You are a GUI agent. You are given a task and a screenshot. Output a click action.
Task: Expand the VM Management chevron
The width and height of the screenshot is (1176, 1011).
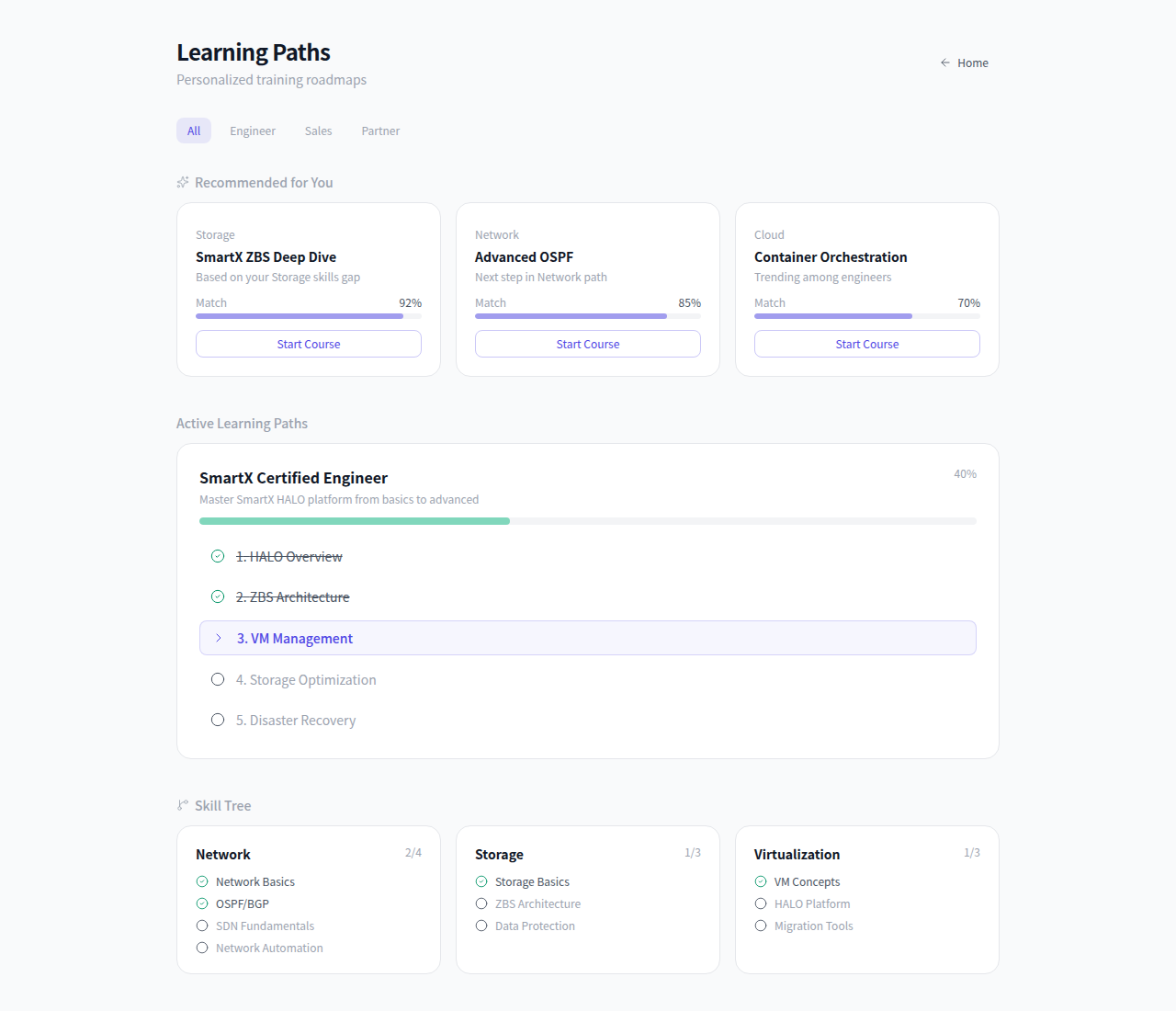point(219,638)
